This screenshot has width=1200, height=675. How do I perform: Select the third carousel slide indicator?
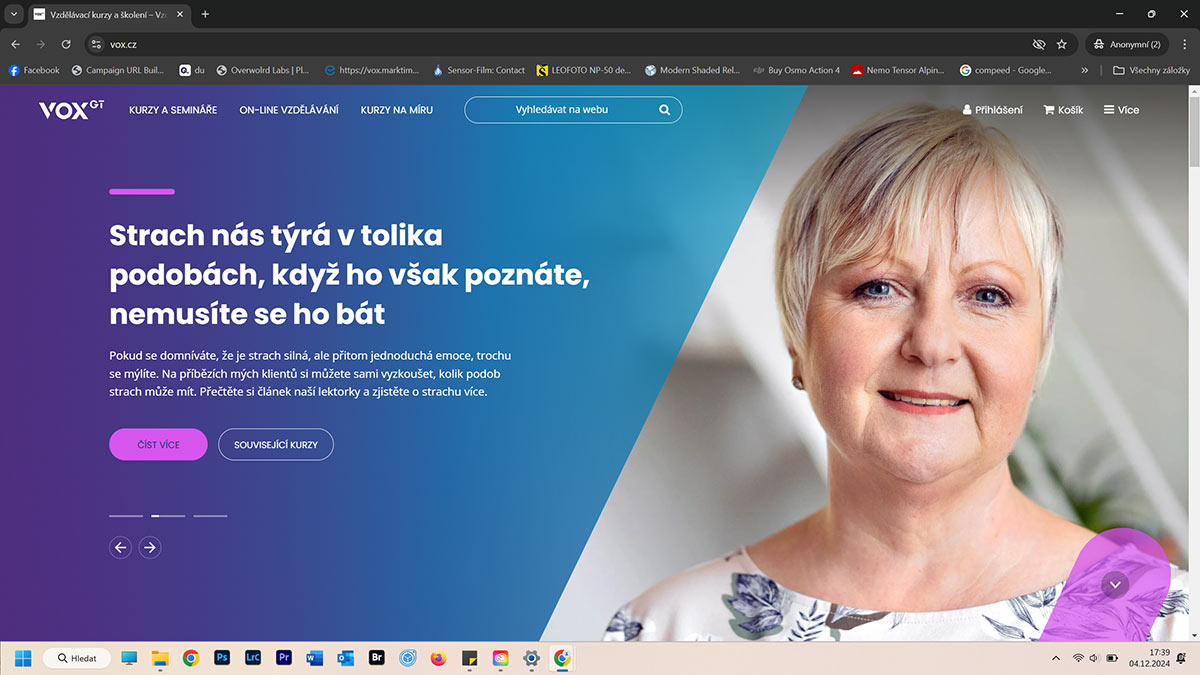[210, 516]
